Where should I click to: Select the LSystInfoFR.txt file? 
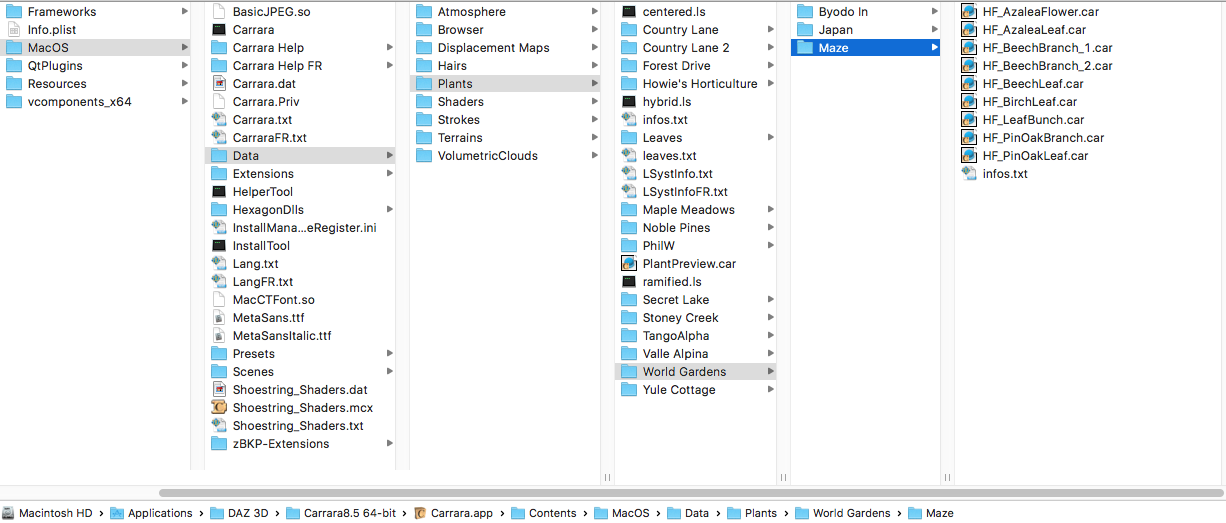click(696, 192)
